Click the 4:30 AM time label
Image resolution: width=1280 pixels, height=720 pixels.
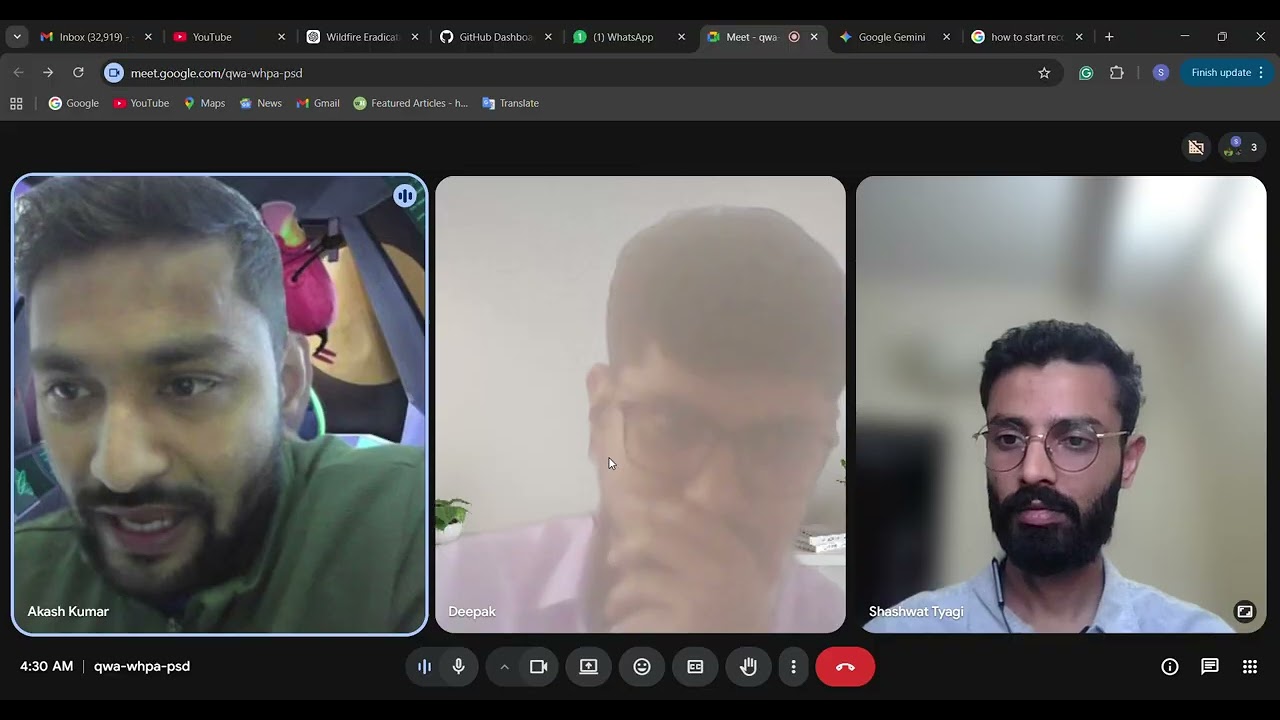(46, 666)
